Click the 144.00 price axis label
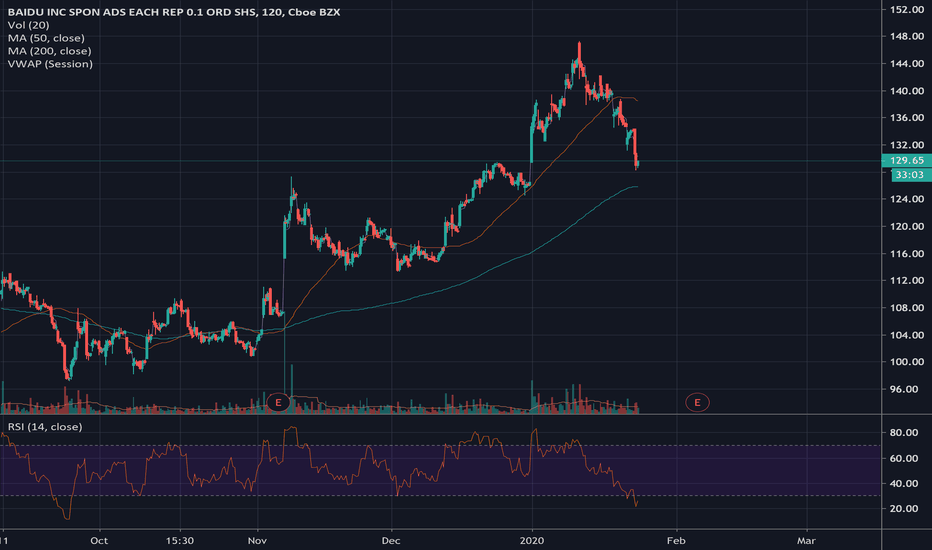Viewport: 932px width, 550px height. tap(906, 64)
